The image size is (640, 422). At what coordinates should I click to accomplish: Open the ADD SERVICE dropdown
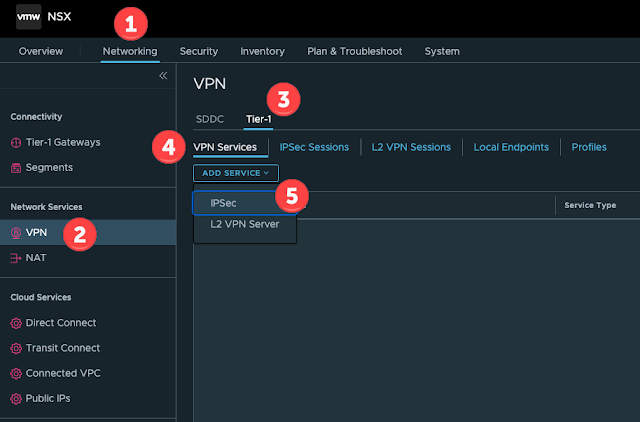coord(236,173)
